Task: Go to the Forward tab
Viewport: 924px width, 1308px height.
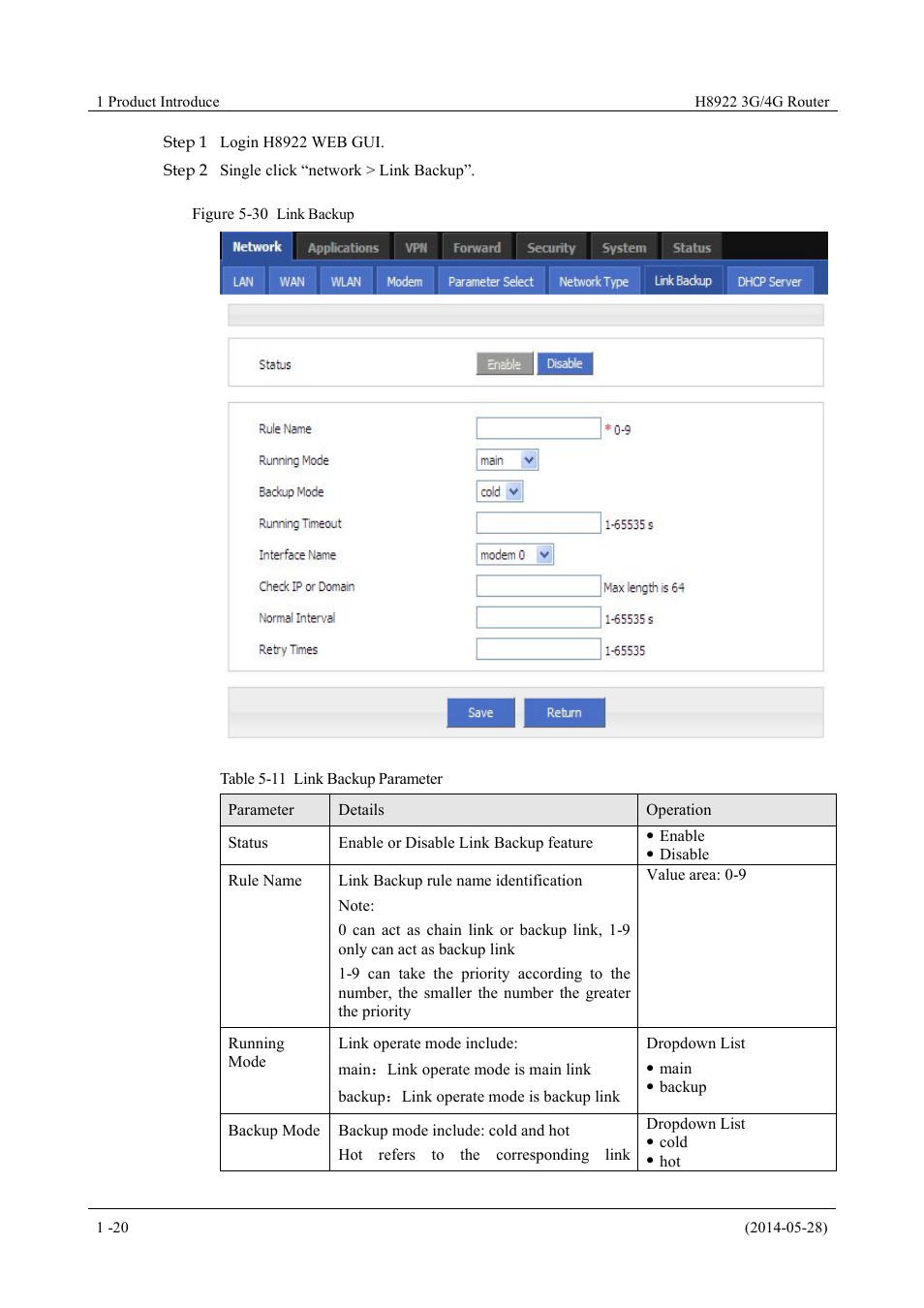Action: pyautogui.click(x=477, y=248)
